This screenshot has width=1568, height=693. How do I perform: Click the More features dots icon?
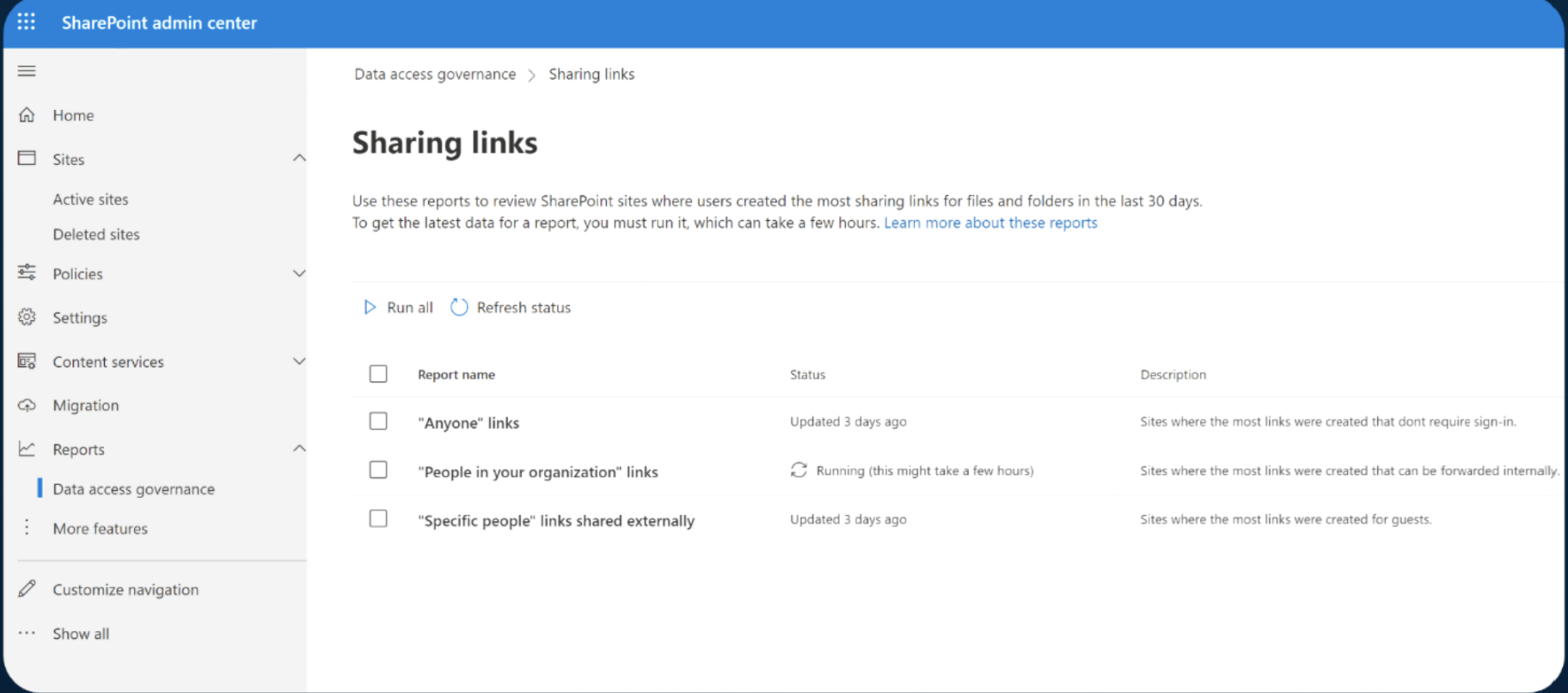point(27,527)
